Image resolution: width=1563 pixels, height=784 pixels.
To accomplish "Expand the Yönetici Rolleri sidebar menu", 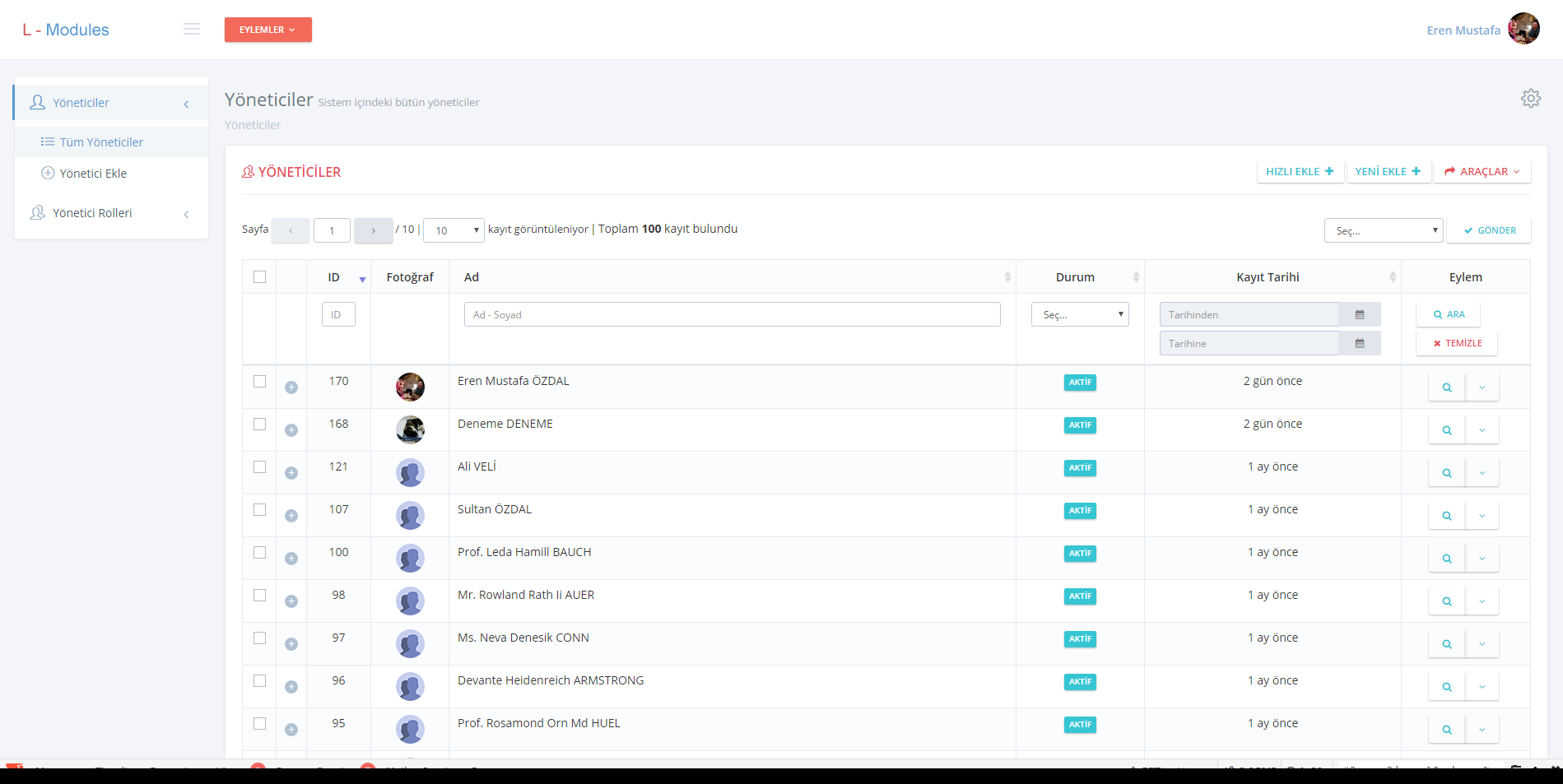I will (x=111, y=213).
